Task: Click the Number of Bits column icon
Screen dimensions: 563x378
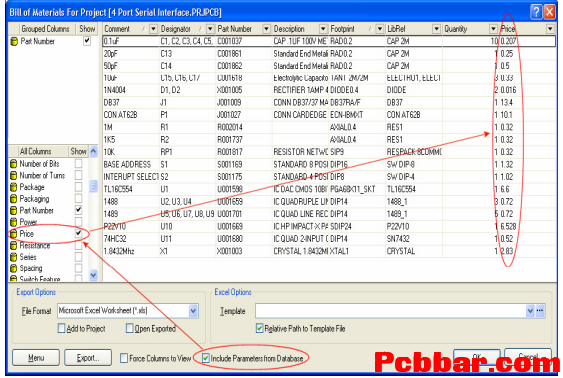Action: [14, 164]
